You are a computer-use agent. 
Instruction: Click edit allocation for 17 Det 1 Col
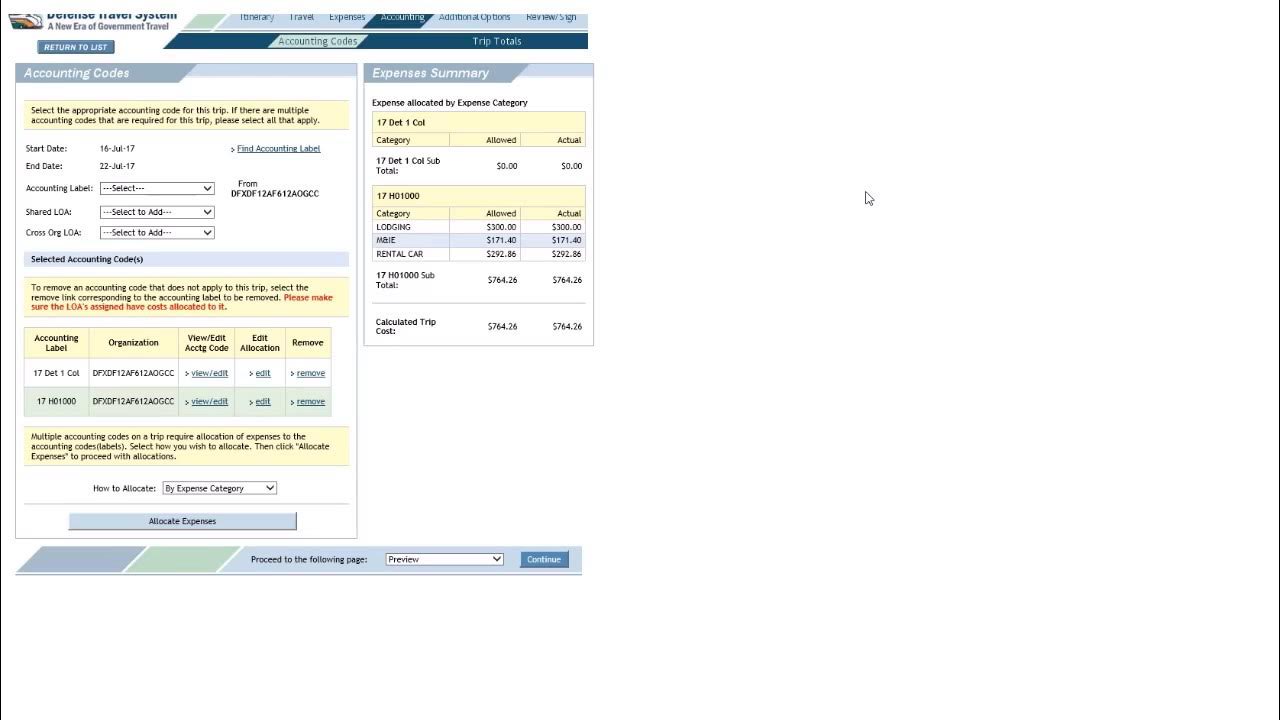pyautogui.click(x=263, y=373)
